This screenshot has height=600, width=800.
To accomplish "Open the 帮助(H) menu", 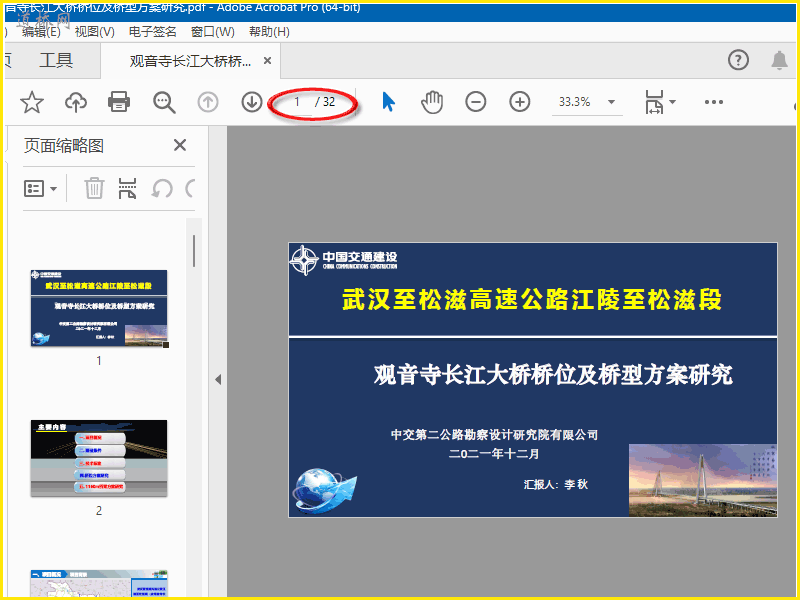I will 269,32.
